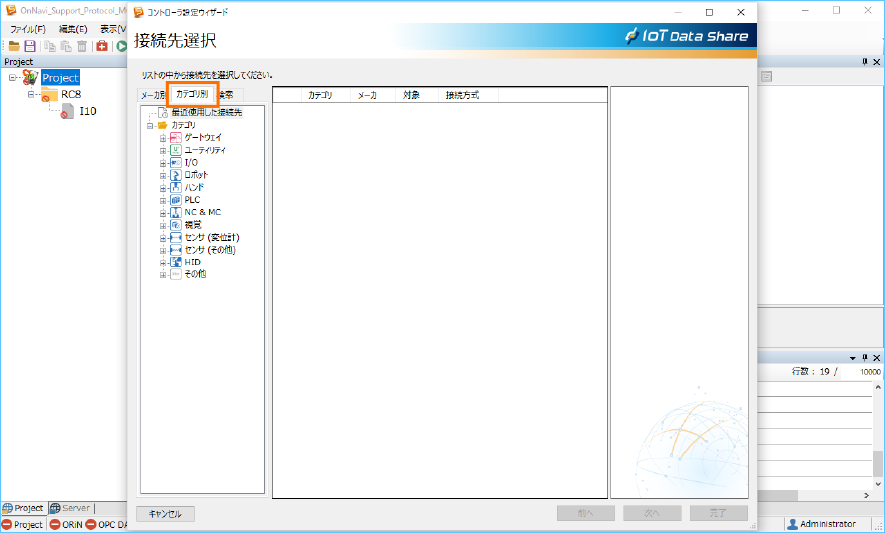Click the Save floppy disk icon

tap(30, 47)
